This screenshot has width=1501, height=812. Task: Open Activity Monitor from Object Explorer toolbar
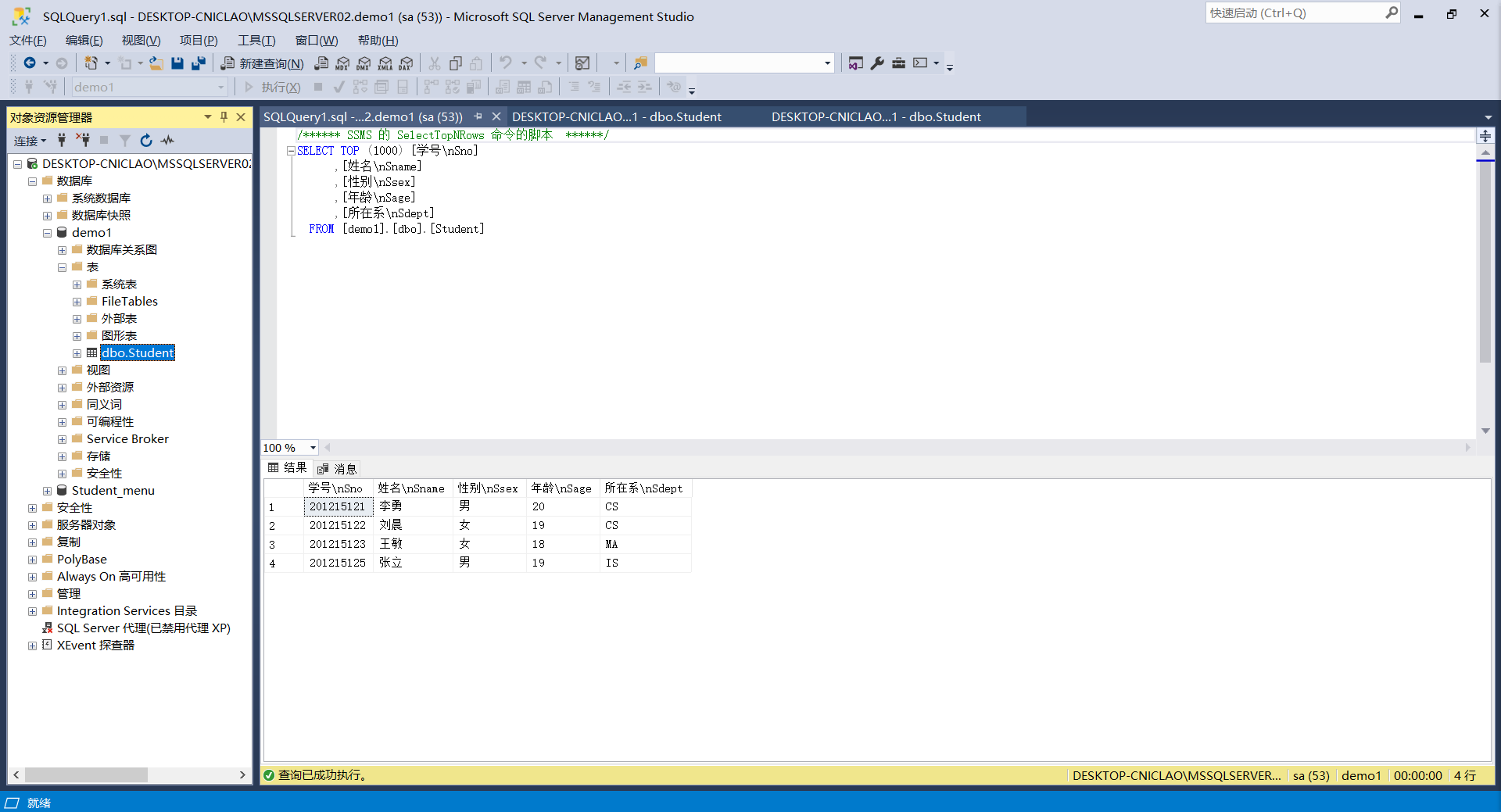[x=167, y=141]
